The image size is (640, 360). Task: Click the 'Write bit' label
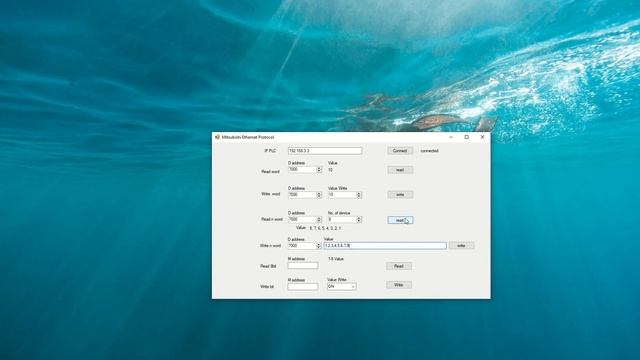pyautogui.click(x=267, y=287)
